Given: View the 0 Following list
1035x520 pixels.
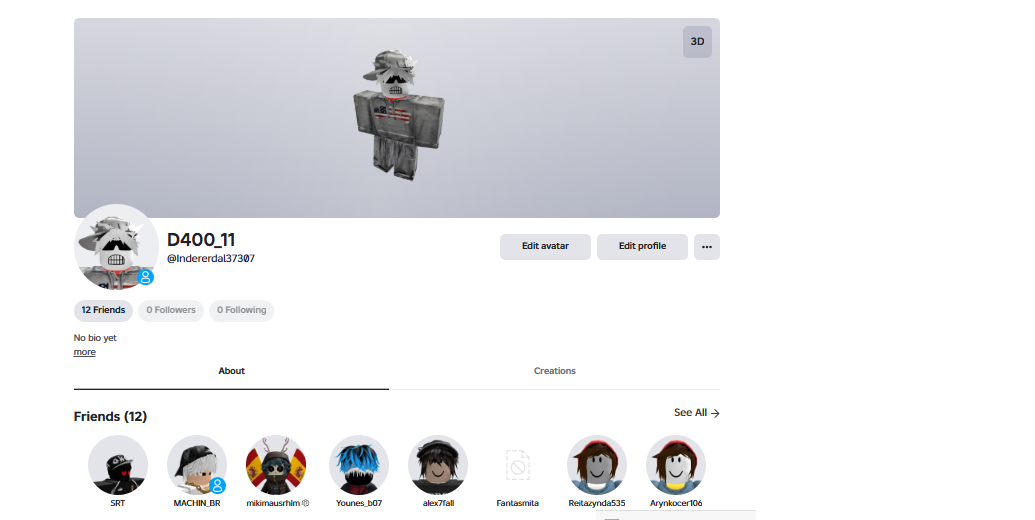Looking at the screenshot, I should click(242, 310).
